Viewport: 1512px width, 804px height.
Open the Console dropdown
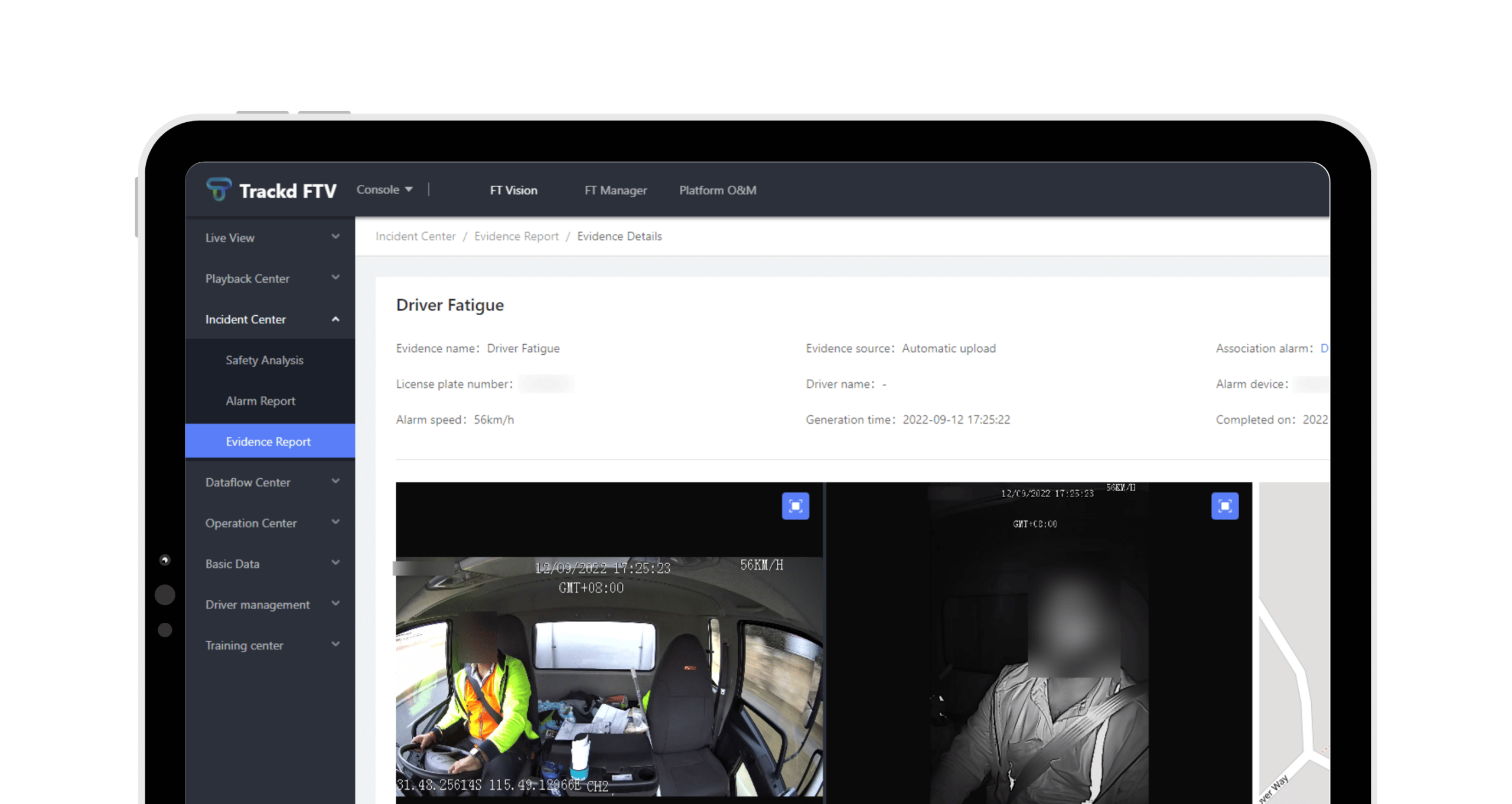click(384, 189)
